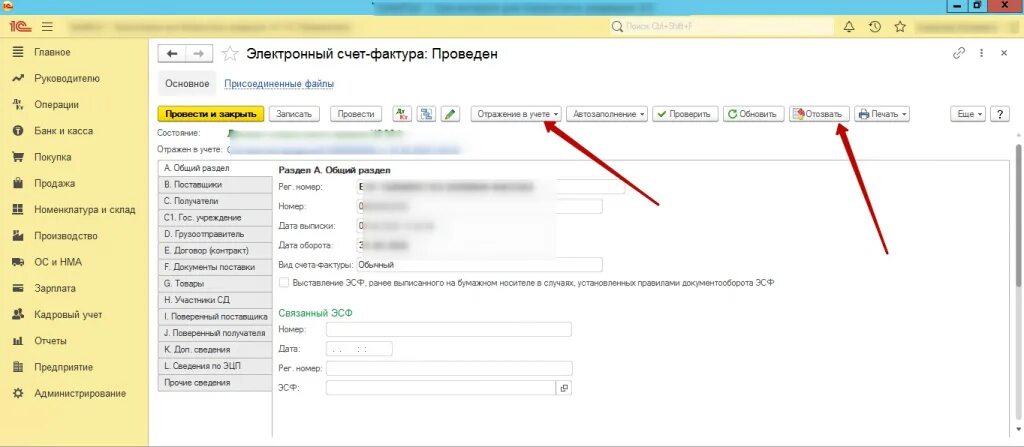Switch to the Основное tab
This screenshot has width=1024, height=447.
(187, 84)
